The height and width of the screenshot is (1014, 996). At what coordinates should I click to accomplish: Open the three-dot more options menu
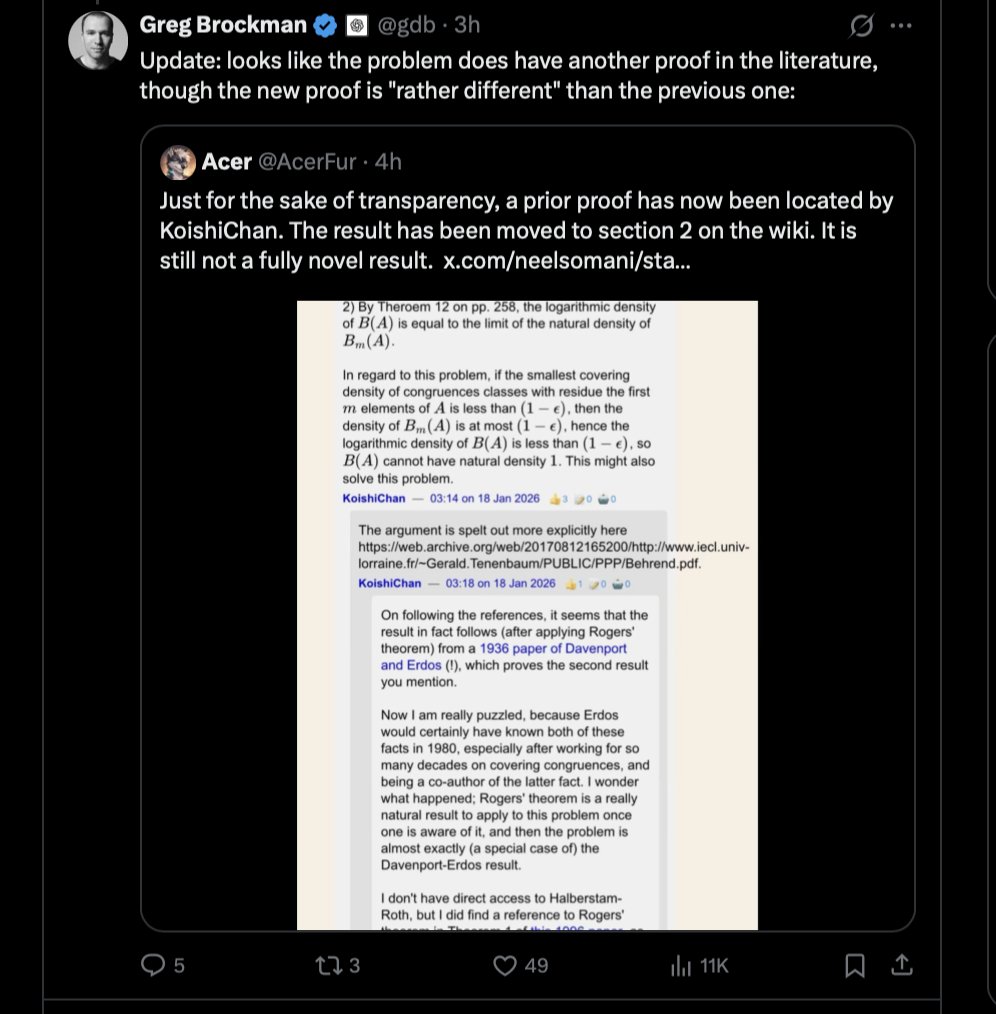[x=901, y=26]
